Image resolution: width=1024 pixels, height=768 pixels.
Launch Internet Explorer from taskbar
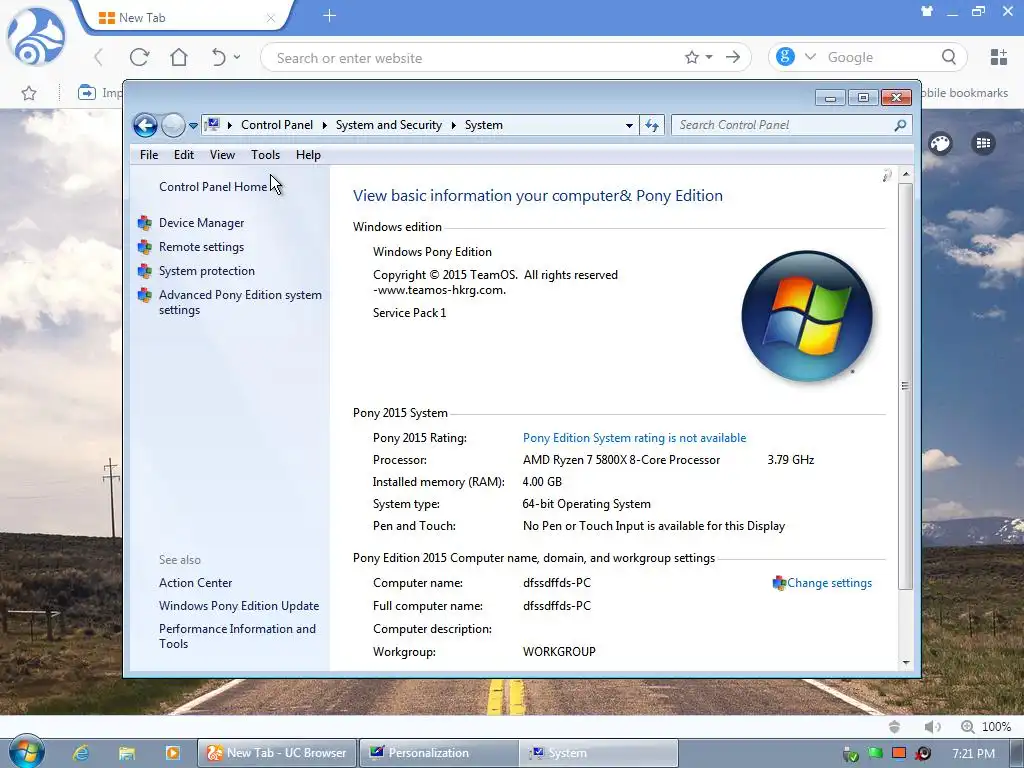(x=80, y=753)
